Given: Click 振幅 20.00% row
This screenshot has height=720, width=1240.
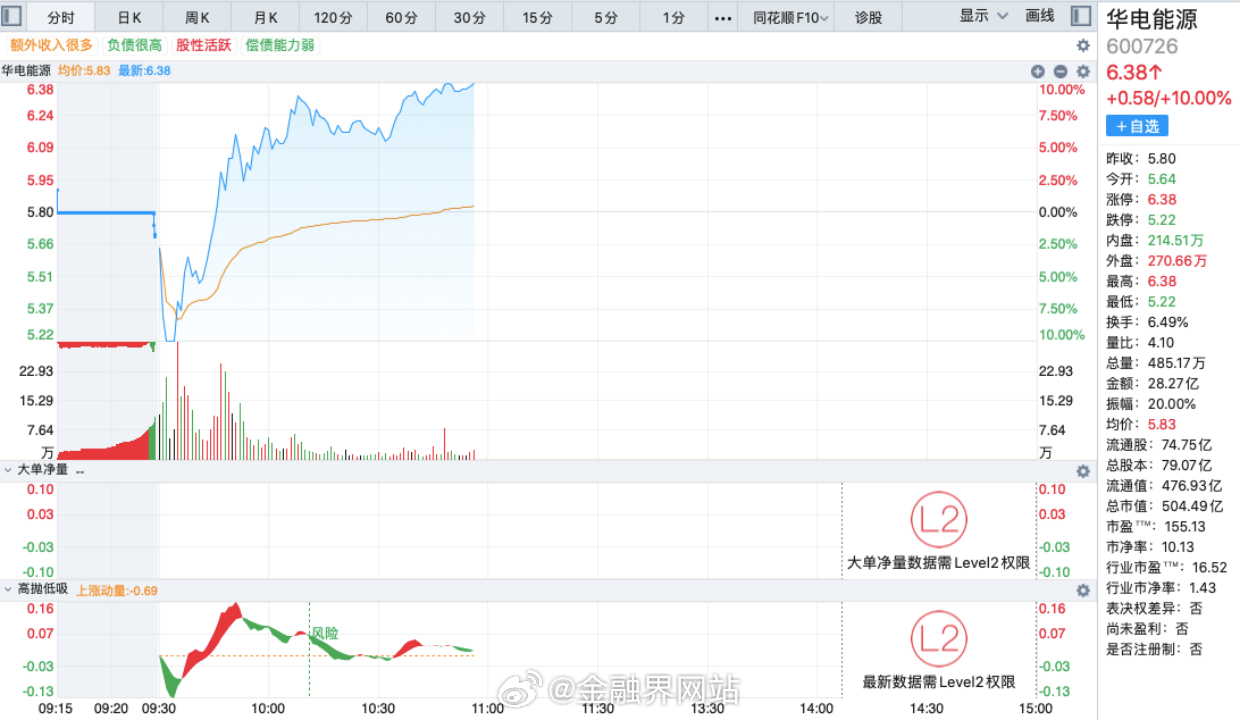Looking at the screenshot, I should [1150, 404].
